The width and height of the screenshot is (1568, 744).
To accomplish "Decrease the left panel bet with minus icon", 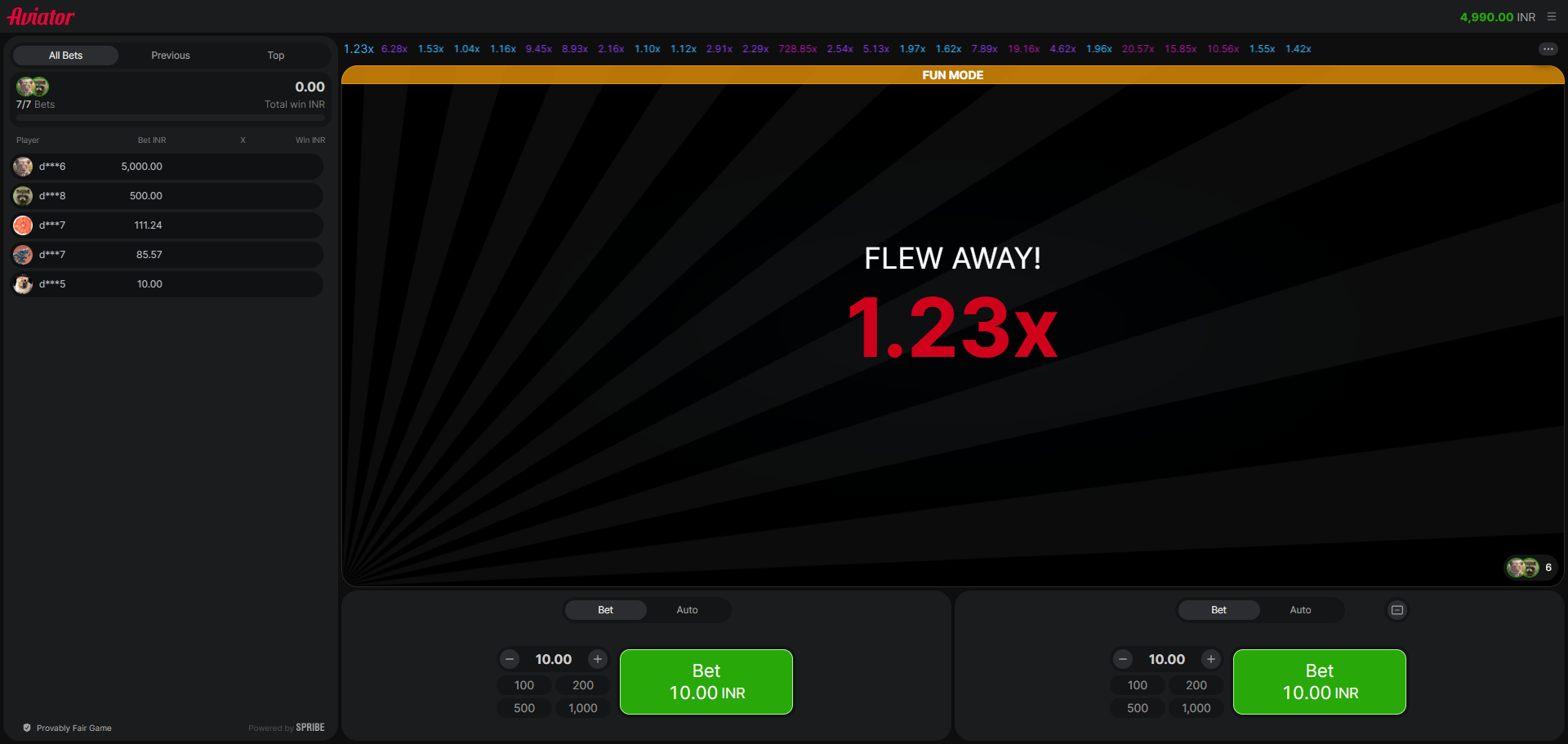I will pyautogui.click(x=510, y=659).
